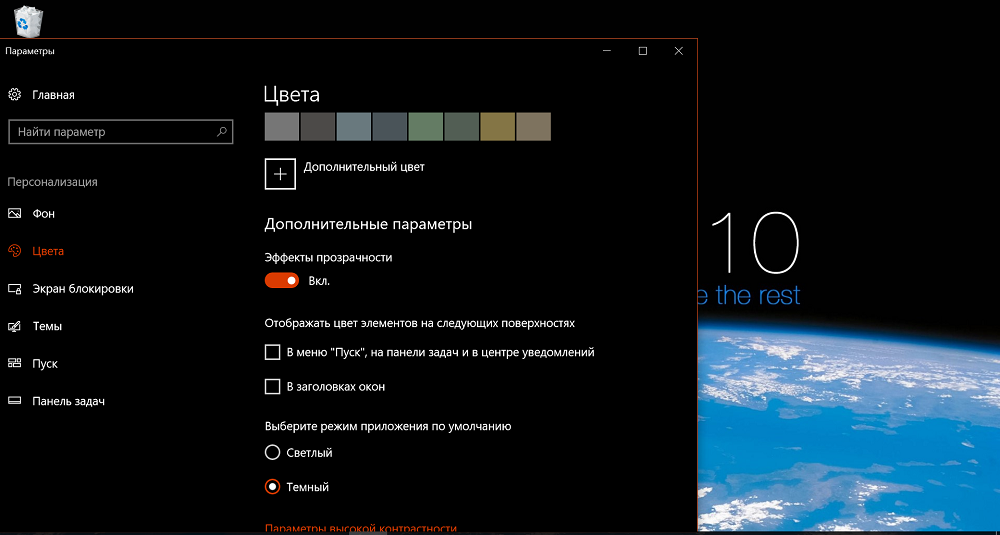Click the Экран блокировки icon
This screenshot has width=1000, height=535.
tap(14, 289)
